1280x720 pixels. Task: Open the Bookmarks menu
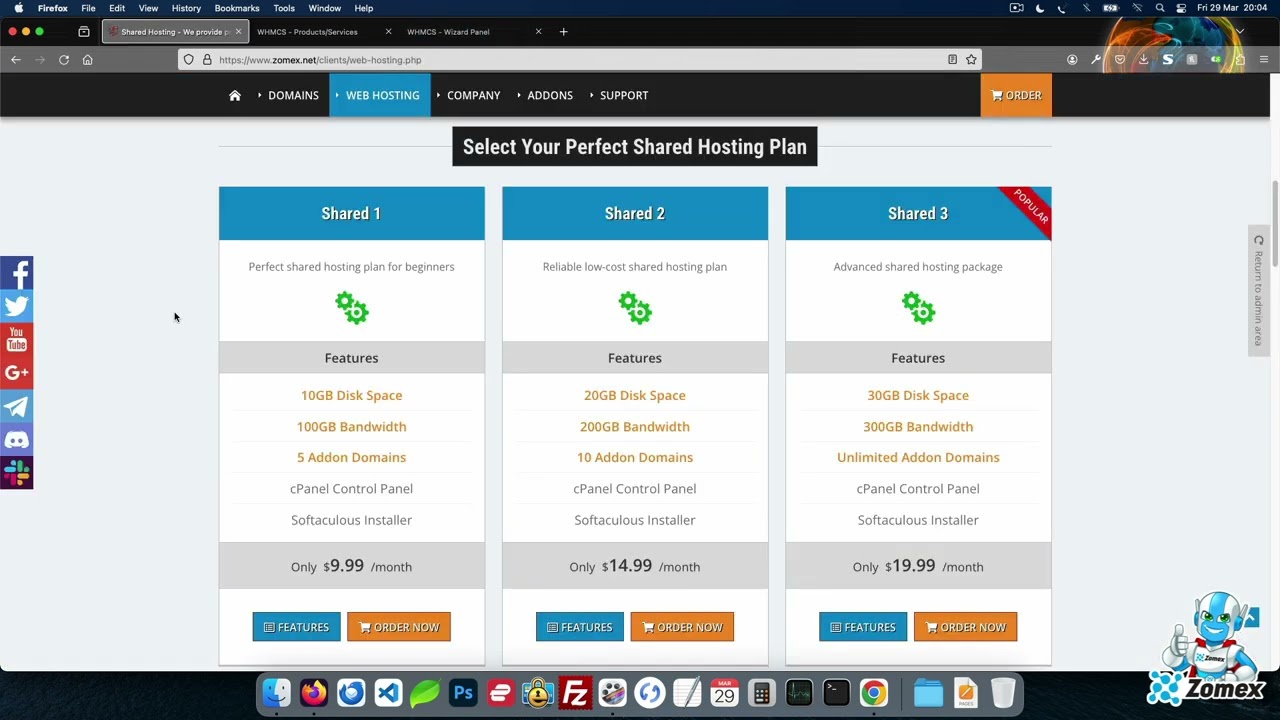tap(237, 8)
